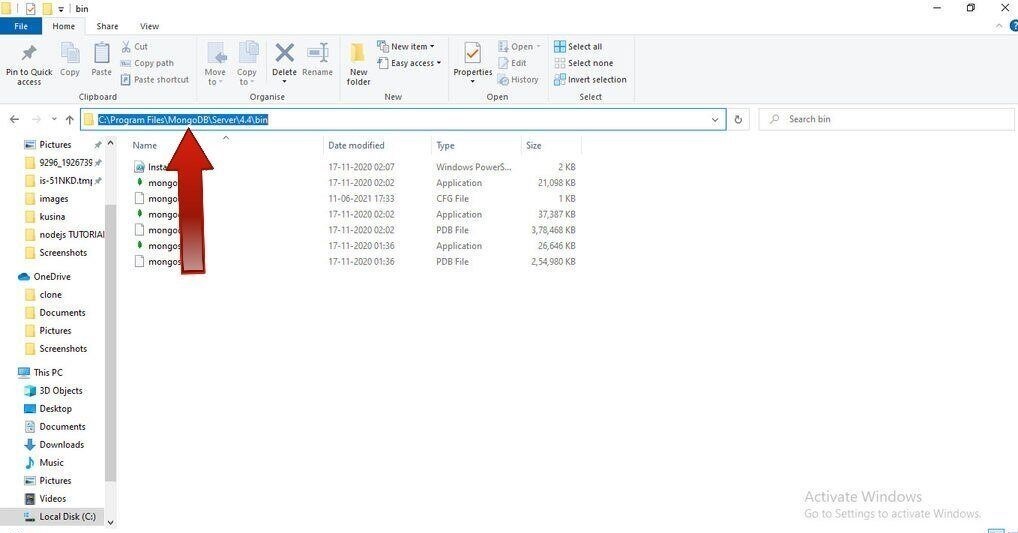Screen dimensions: 1018x533
Task: Open the Easy access dropdown
Action: click(x=409, y=63)
